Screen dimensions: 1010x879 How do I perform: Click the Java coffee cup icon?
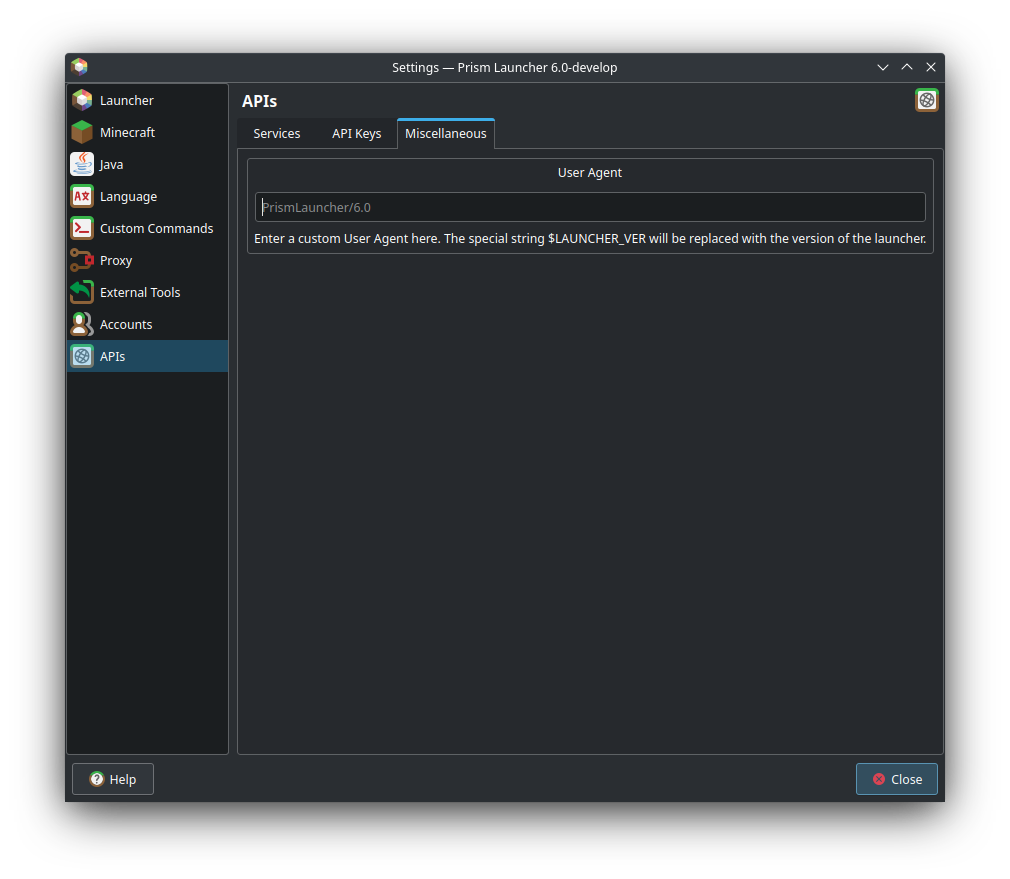82,164
